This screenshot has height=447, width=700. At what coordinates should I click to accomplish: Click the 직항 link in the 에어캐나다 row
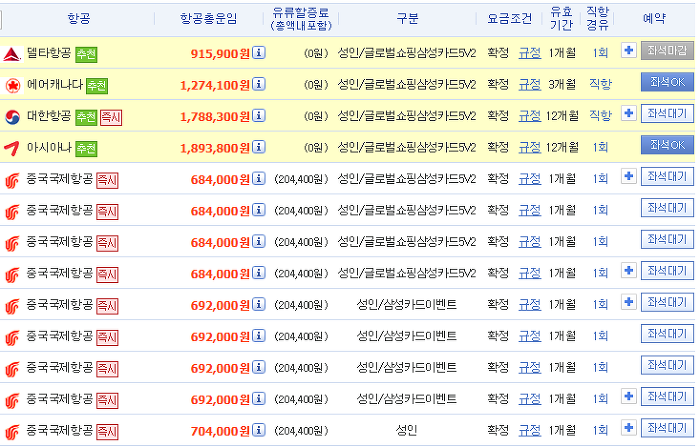coord(600,84)
